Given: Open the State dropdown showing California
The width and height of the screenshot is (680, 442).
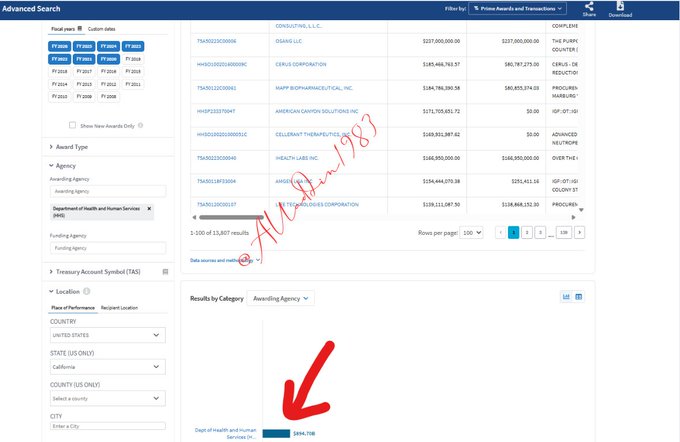Looking at the screenshot, I should (108, 367).
